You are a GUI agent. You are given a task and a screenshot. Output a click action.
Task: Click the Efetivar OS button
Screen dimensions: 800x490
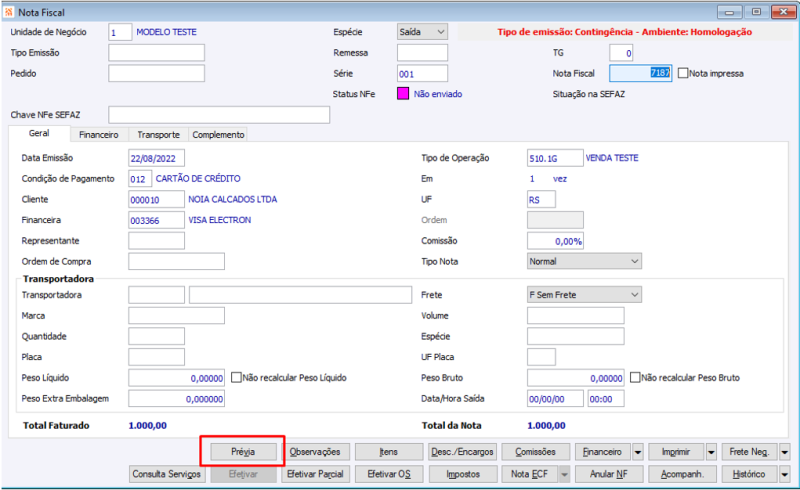389,474
